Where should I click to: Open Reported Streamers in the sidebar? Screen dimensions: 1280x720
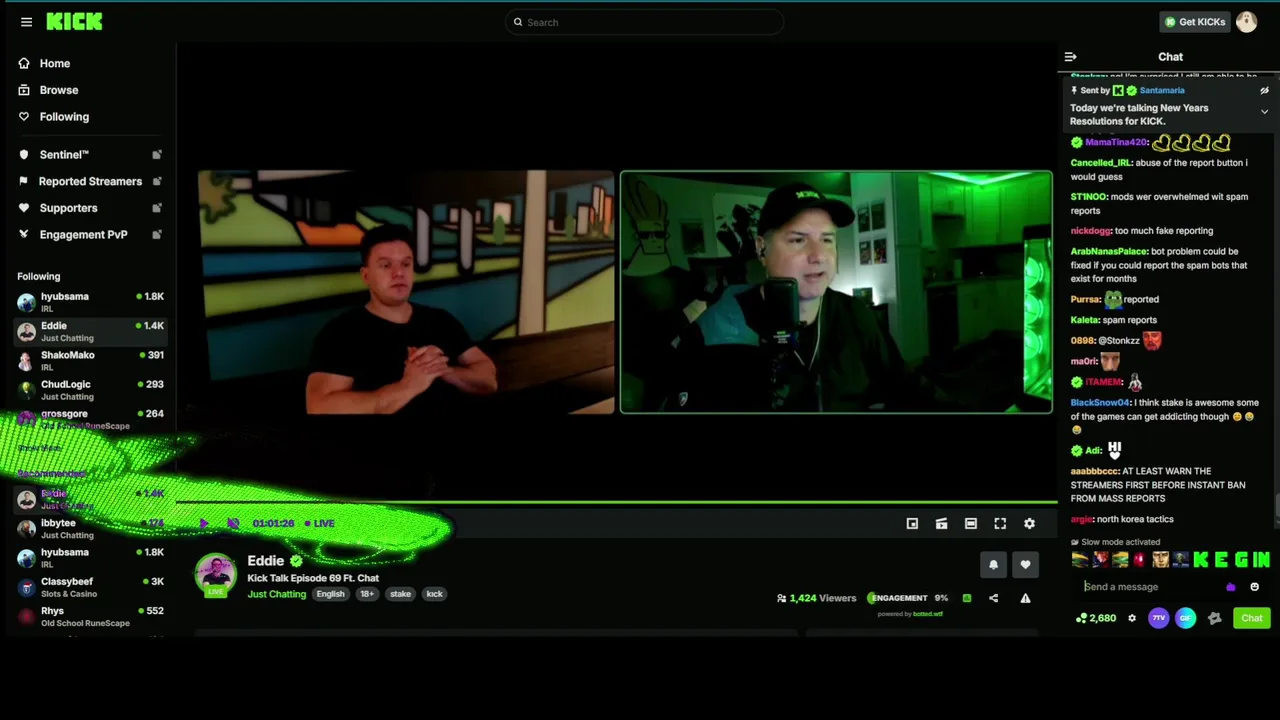[x=90, y=182]
